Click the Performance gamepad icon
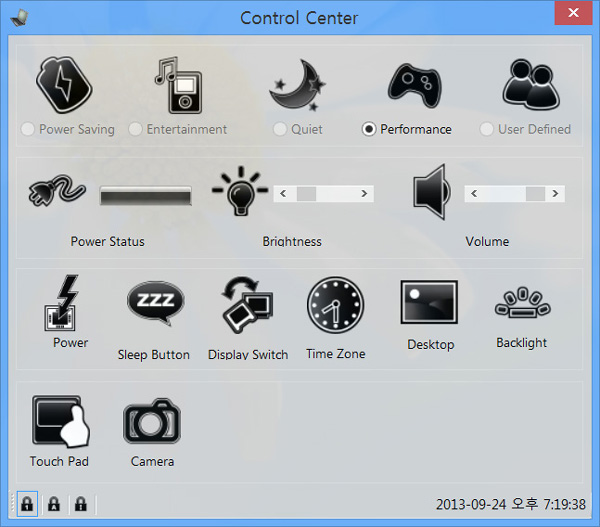 point(414,85)
